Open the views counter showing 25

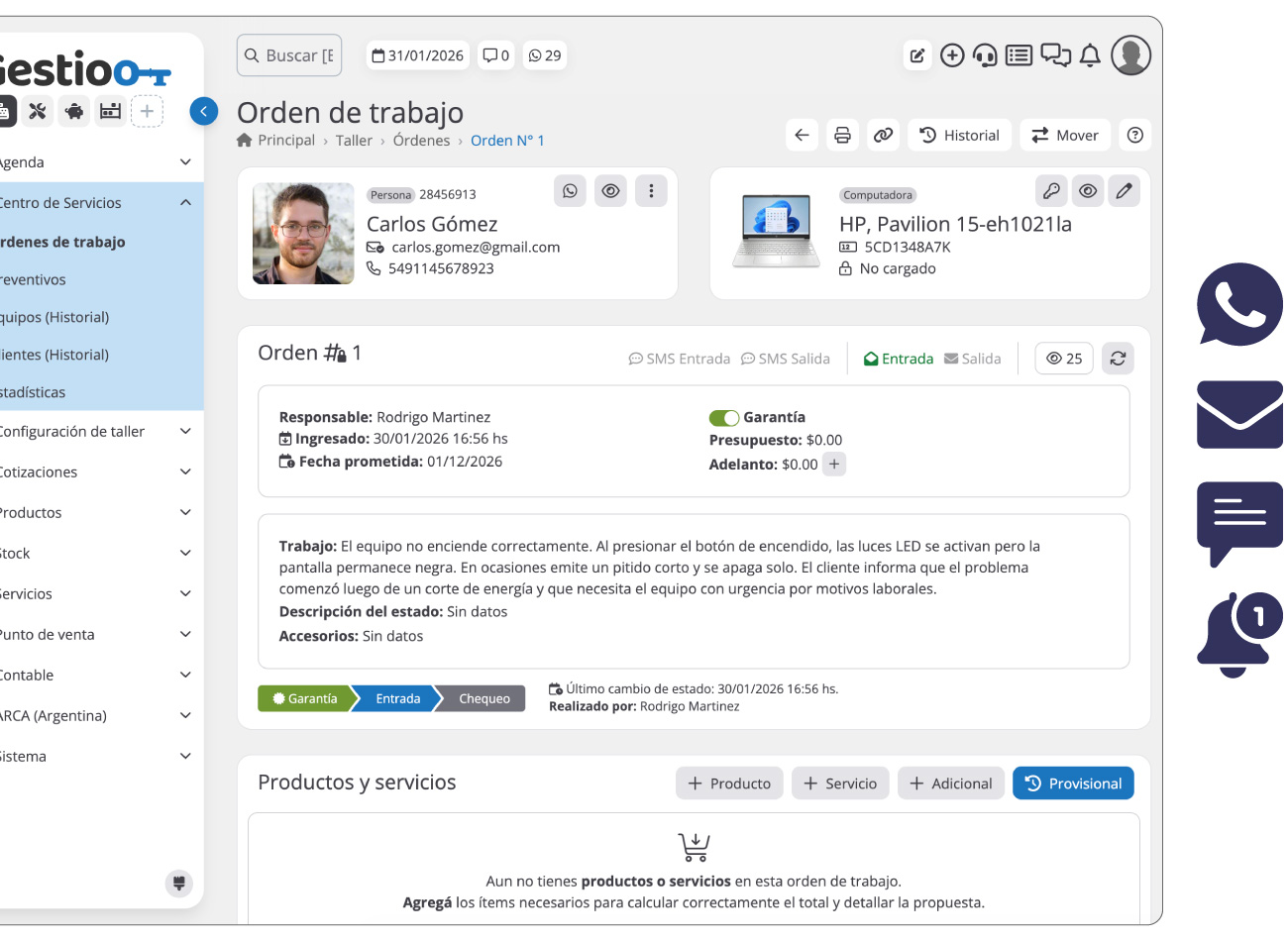click(1064, 359)
